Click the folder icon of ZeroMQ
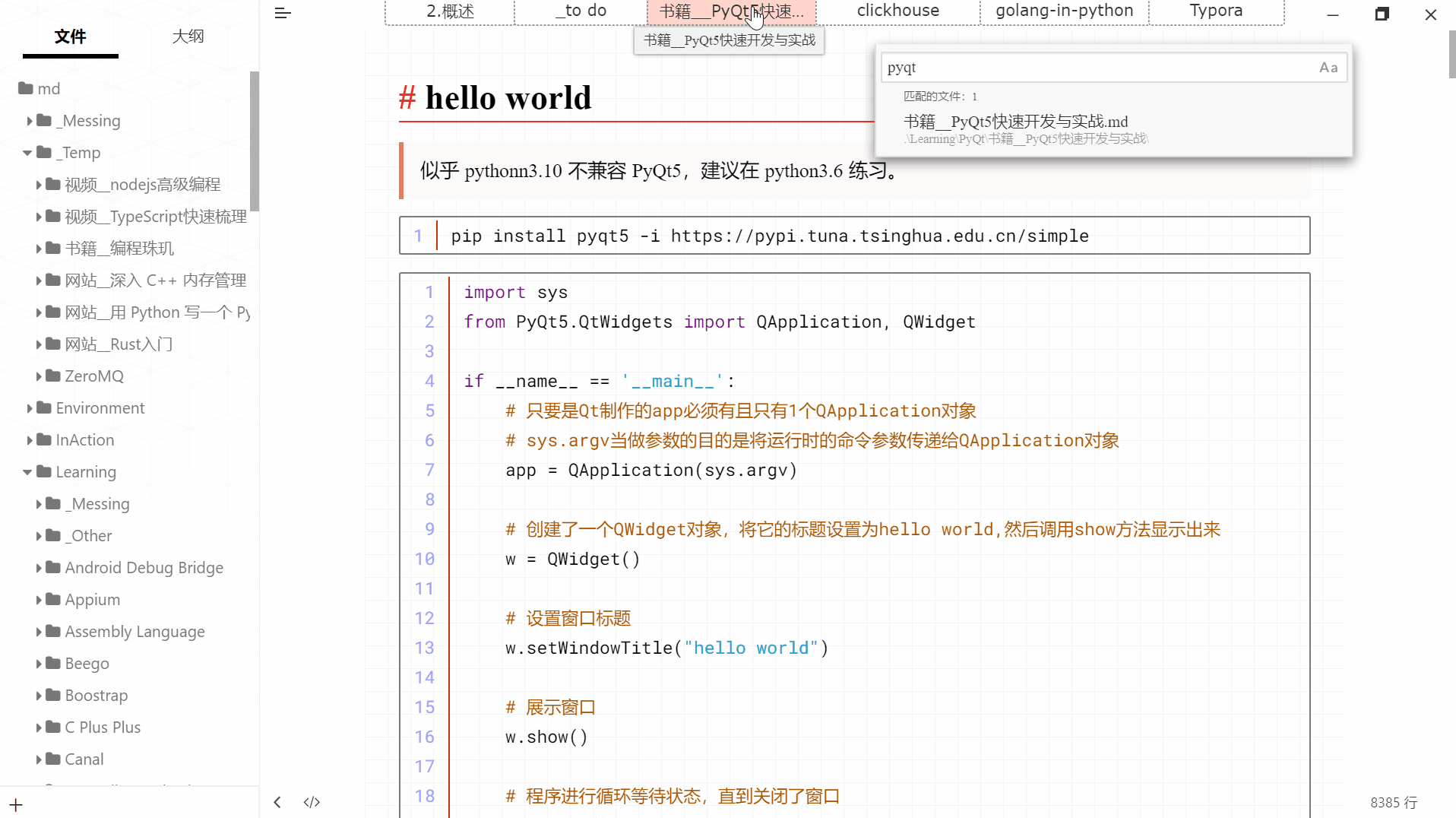 pos(53,376)
